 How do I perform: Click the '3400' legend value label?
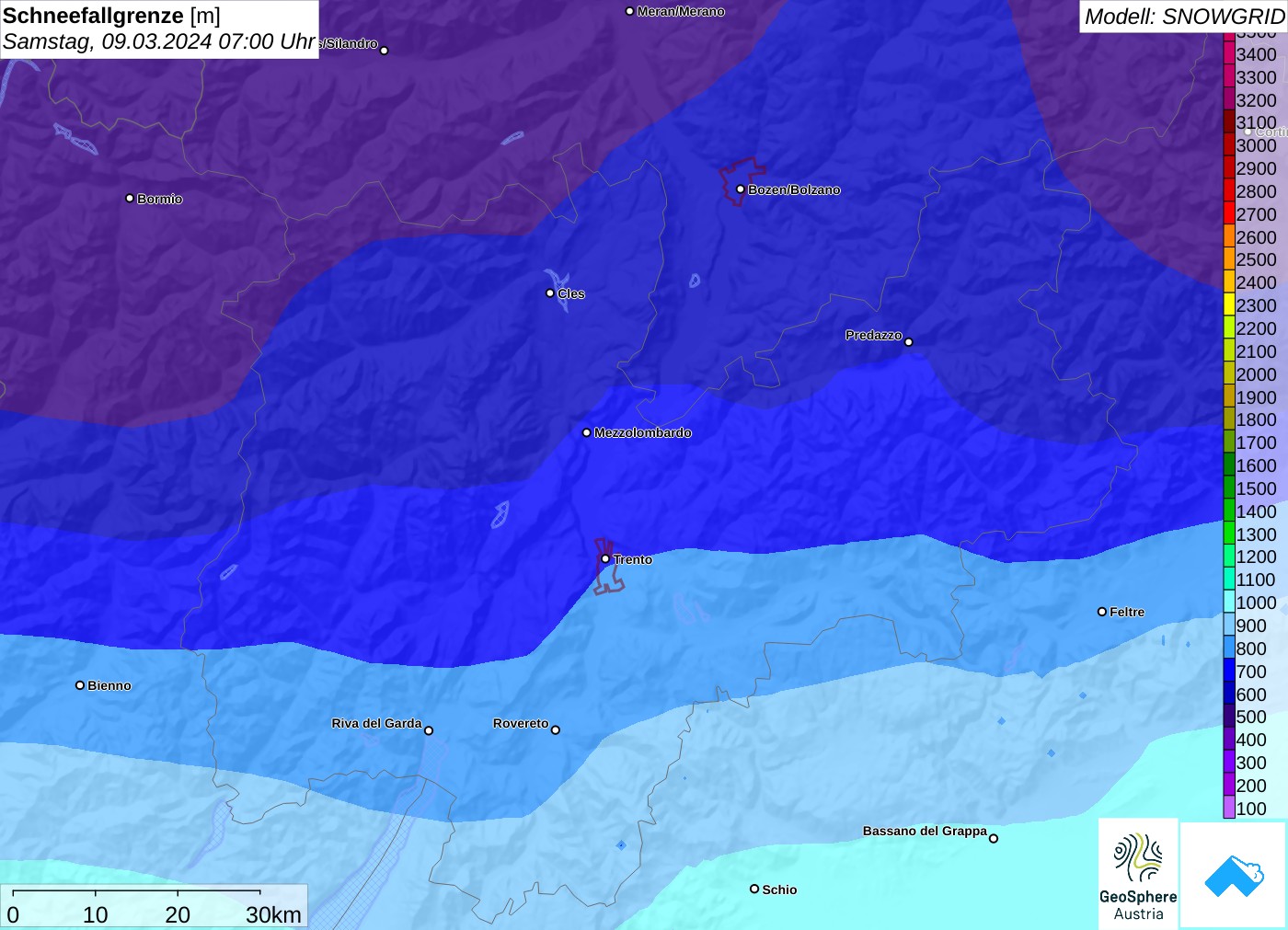pyautogui.click(x=1256, y=53)
